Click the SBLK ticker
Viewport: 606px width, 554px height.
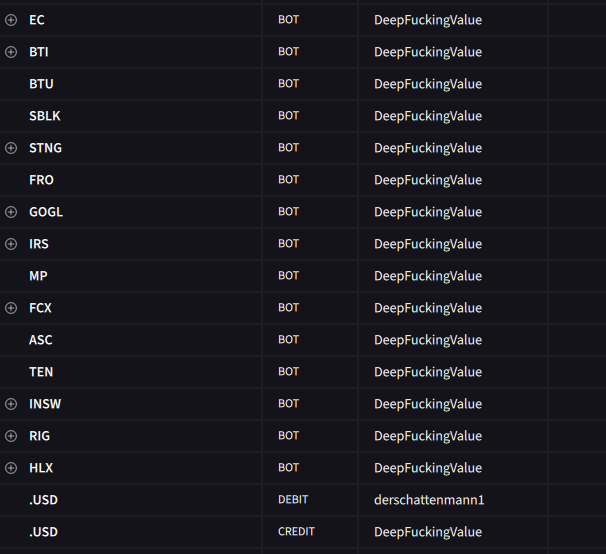[x=44, y=116]
